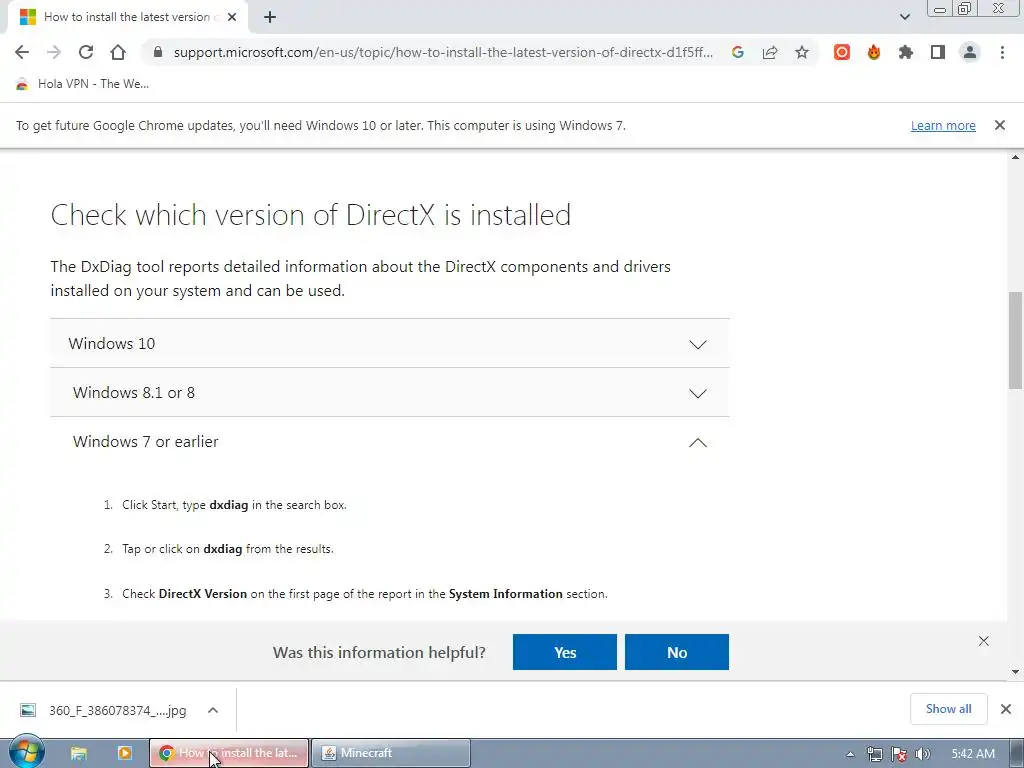1024x768 pixels.
Task: Answer No to helpful question
Action: click(x=677, y=652)
